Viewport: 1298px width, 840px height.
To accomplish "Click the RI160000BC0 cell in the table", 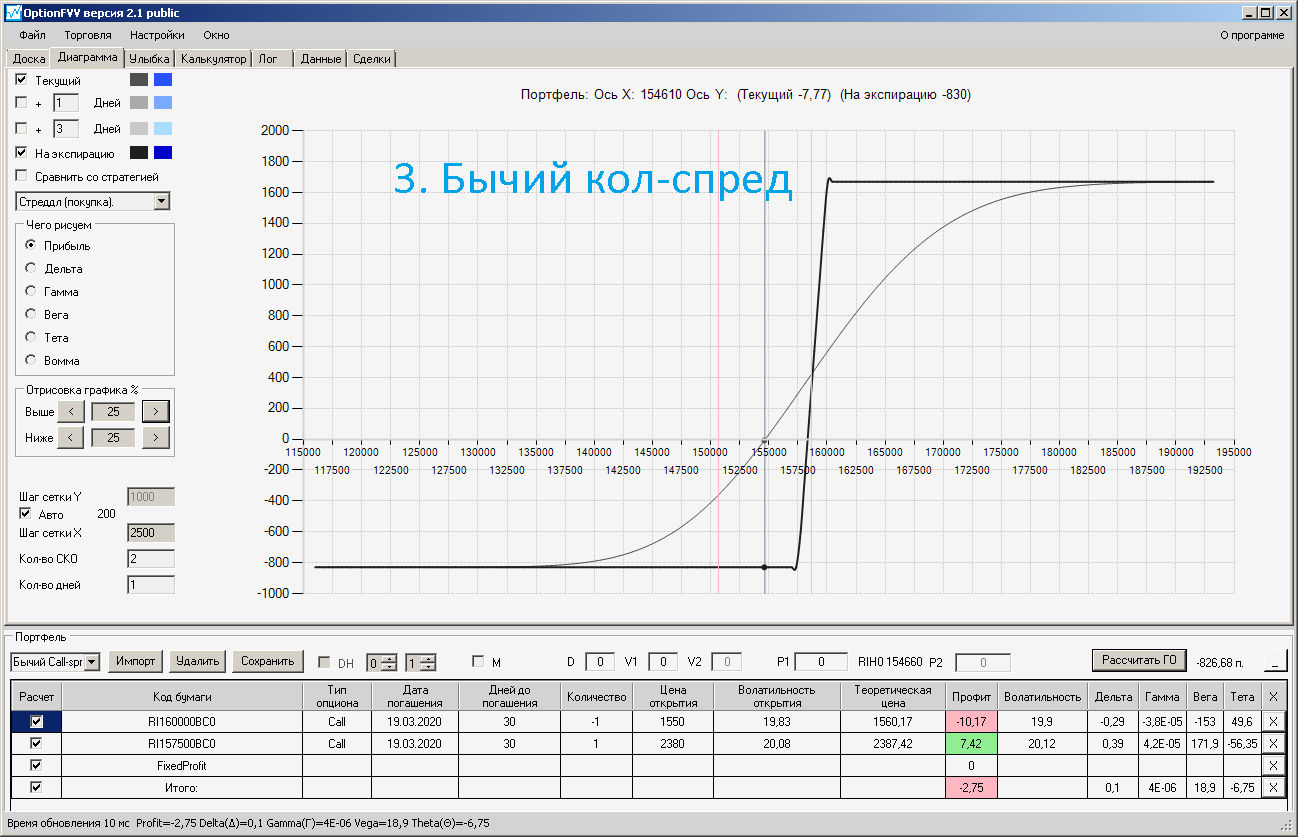I will pyautogui.click(x=182, y=721).
